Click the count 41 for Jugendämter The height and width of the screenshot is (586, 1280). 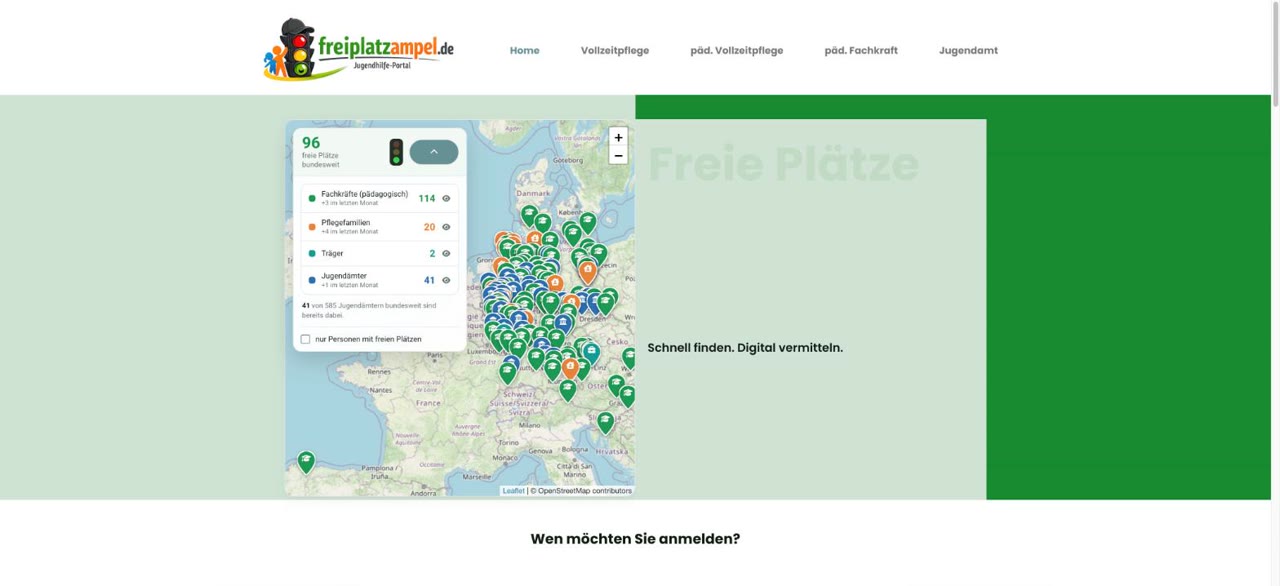(430, 280)
